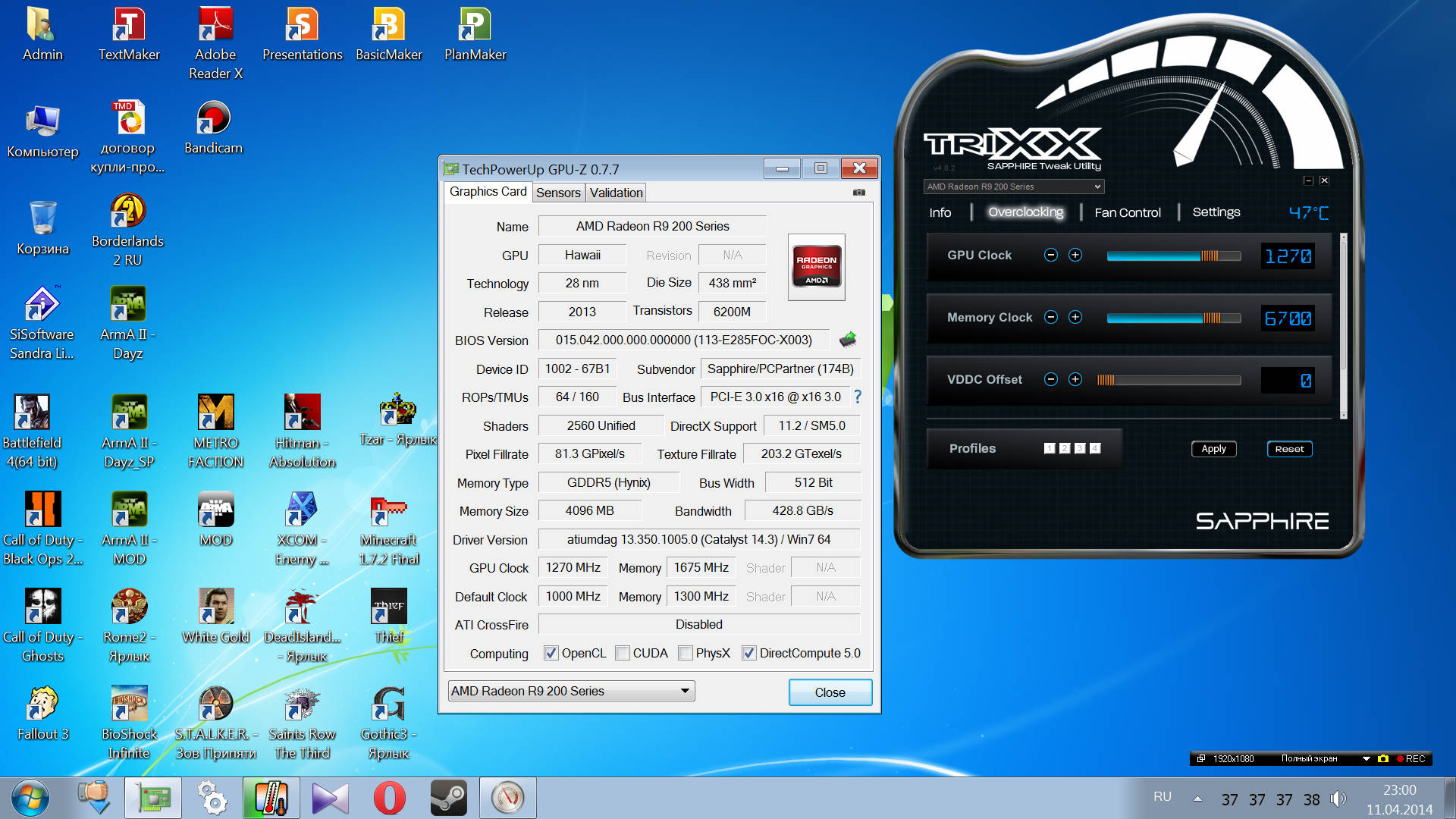Enable the PhysX checkbox

tap(686, 653)
